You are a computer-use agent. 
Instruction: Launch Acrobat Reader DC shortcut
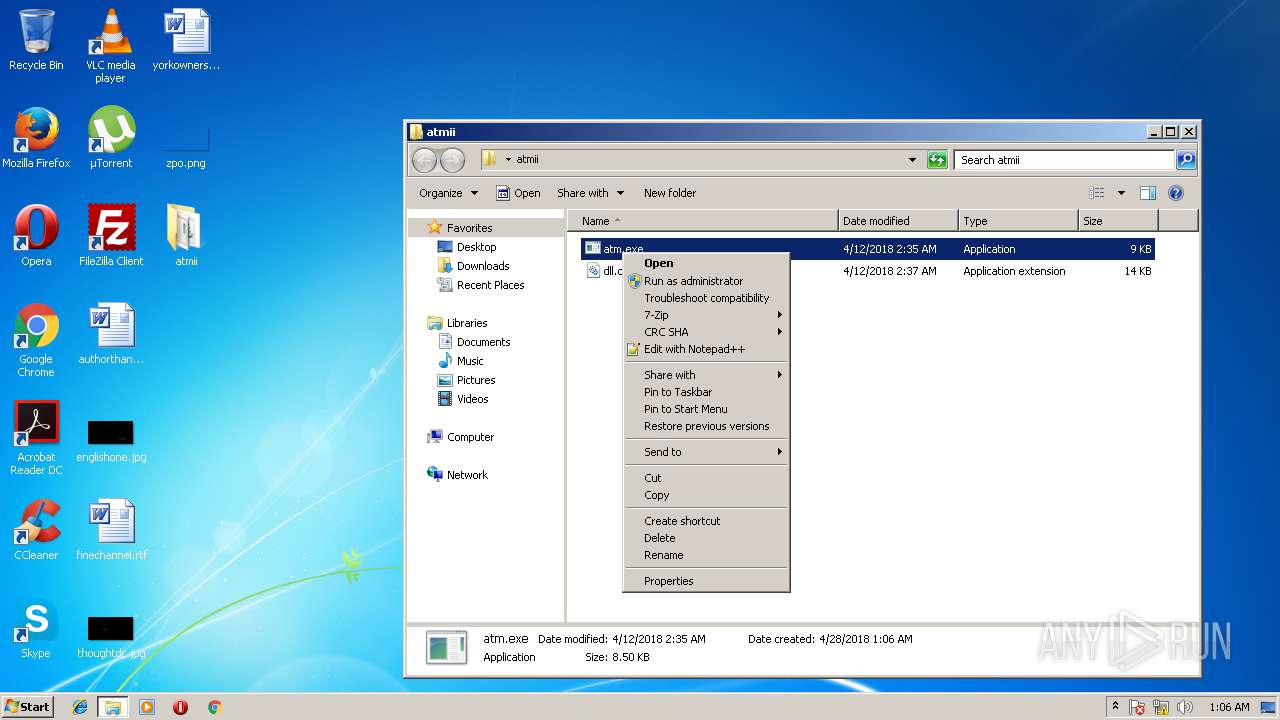coord(36,438)
